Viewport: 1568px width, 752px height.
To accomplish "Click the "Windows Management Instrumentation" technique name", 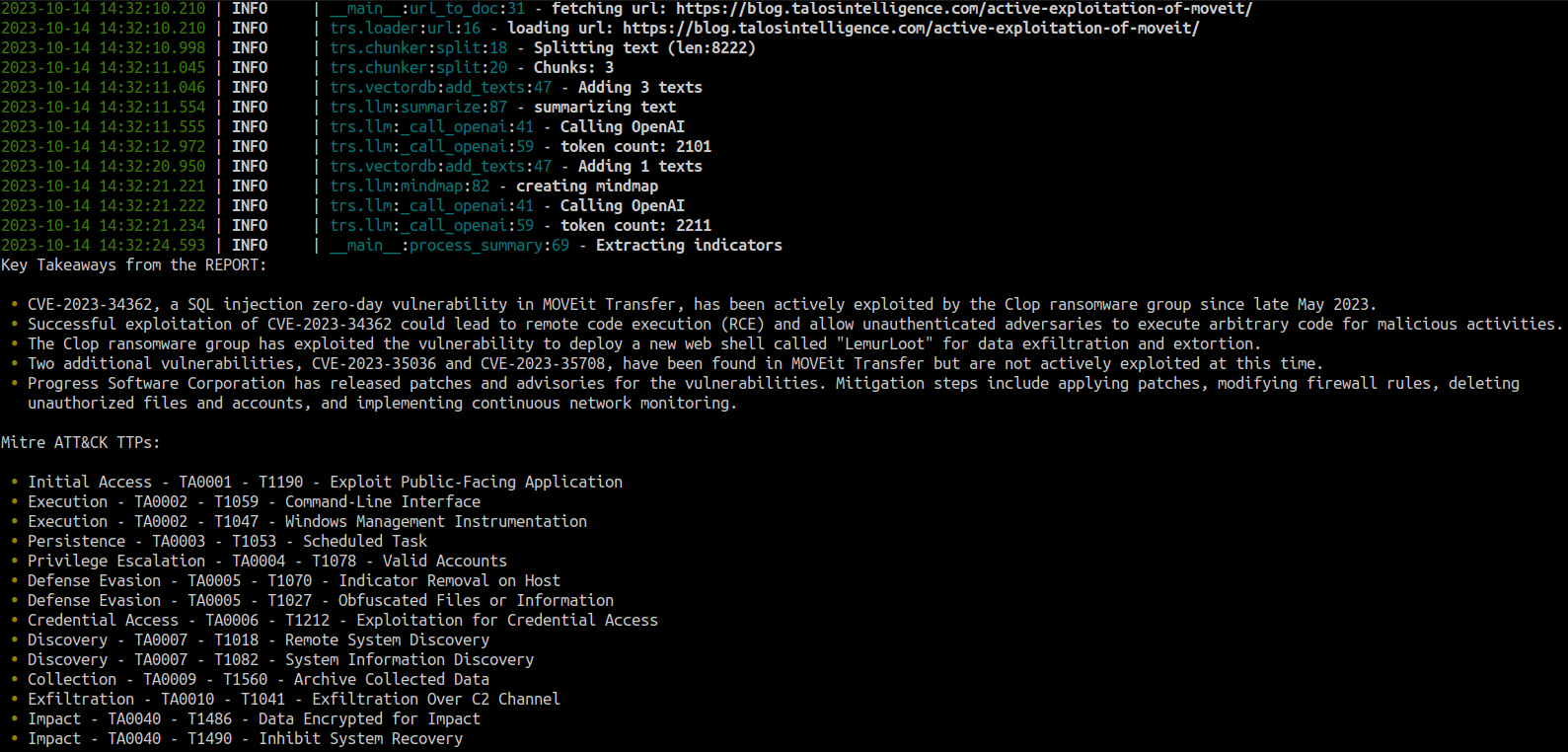I will point(435,522).
